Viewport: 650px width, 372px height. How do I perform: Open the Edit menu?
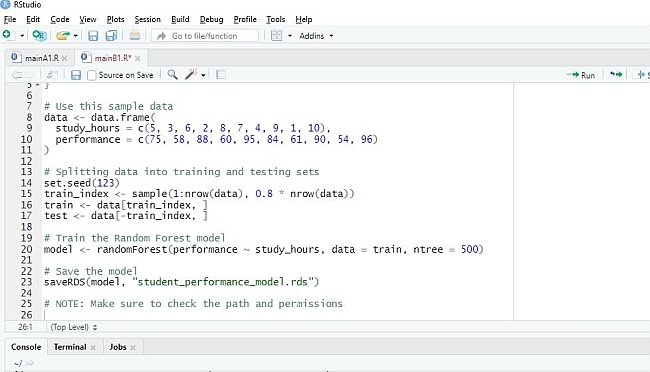coord(33,19)
